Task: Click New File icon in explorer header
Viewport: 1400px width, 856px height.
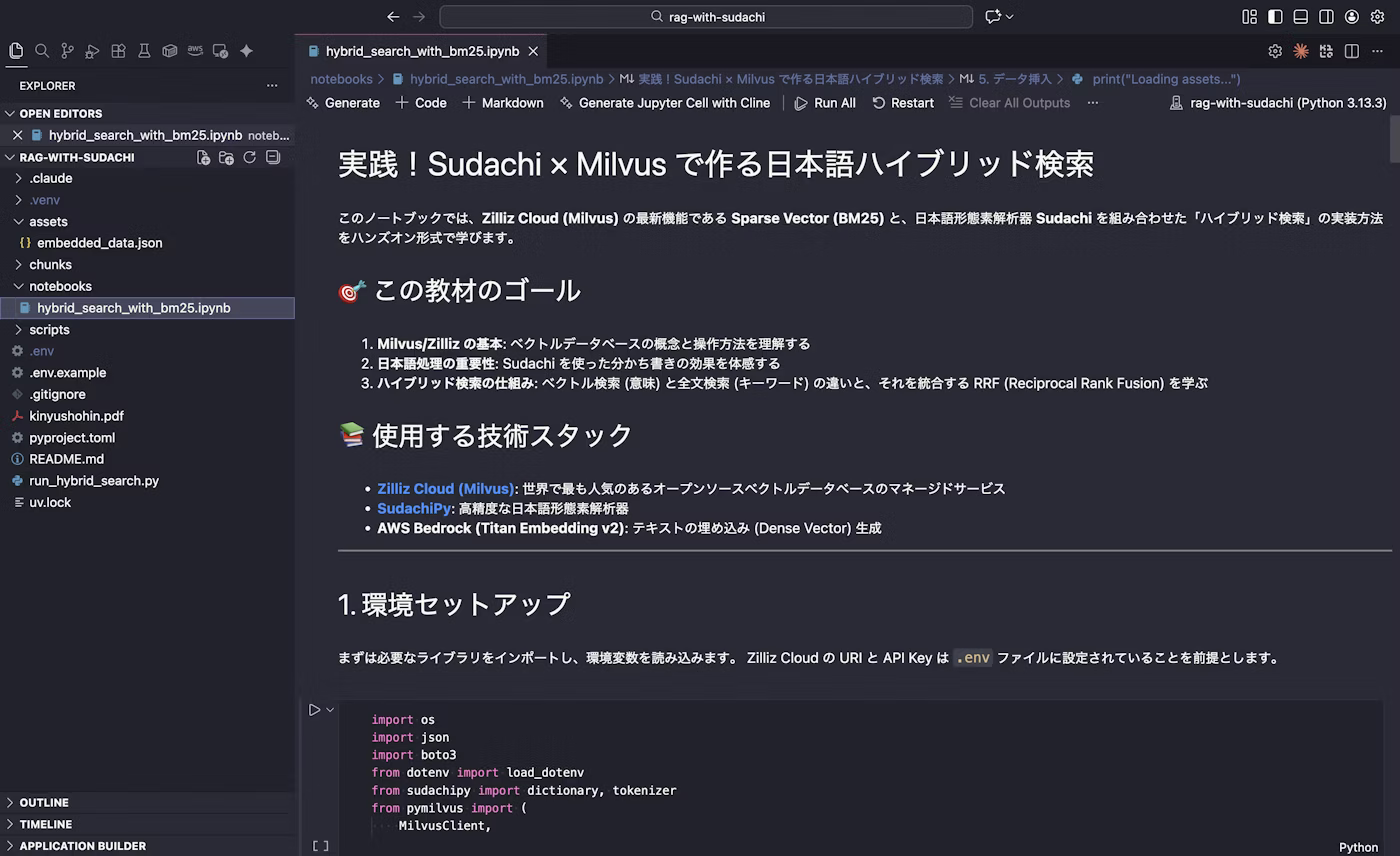Action: (x=204, y=157)
